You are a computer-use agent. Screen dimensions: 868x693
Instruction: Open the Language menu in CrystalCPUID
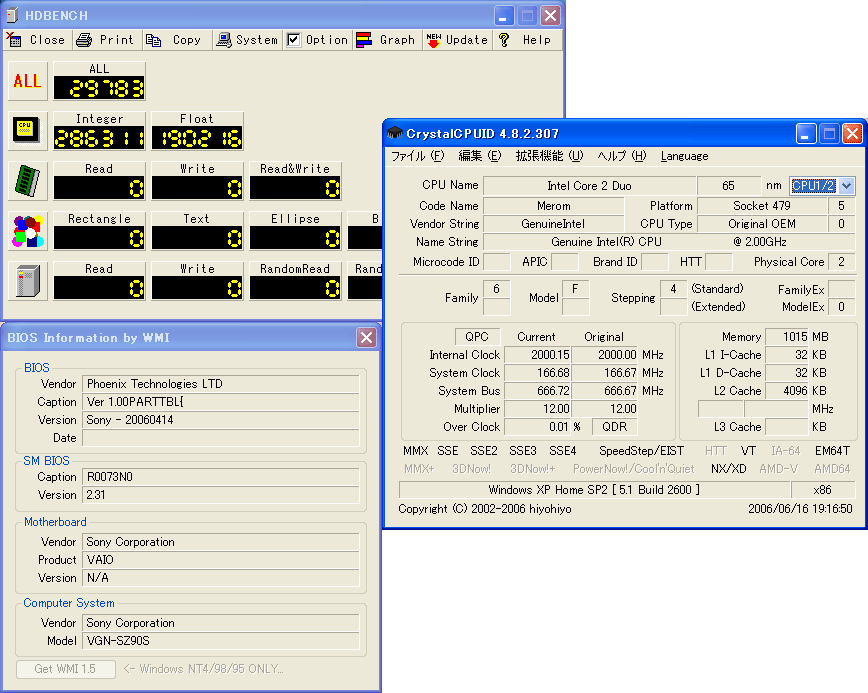[x=684, y=156]
